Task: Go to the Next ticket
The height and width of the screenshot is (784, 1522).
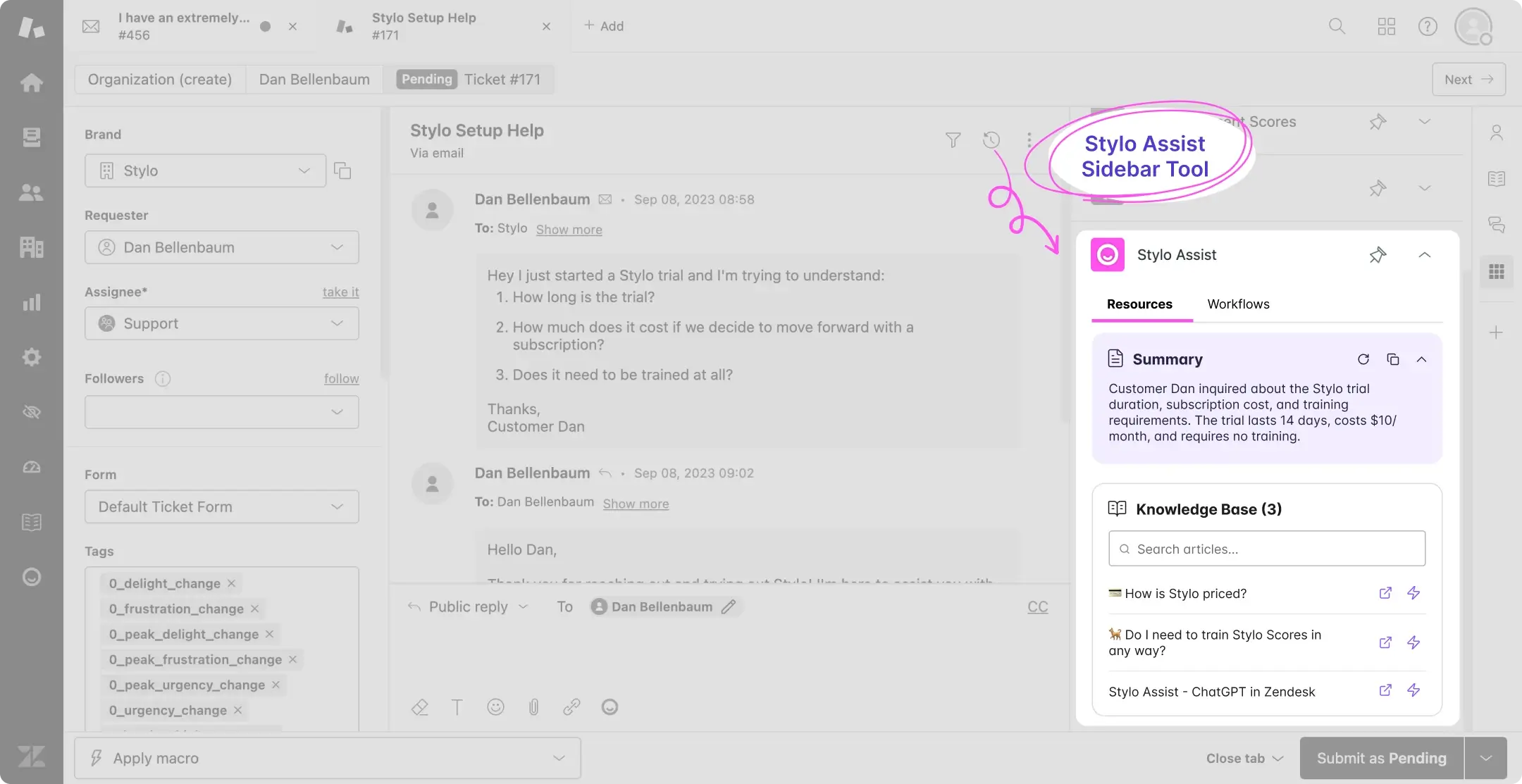Action: [1468, 80]
